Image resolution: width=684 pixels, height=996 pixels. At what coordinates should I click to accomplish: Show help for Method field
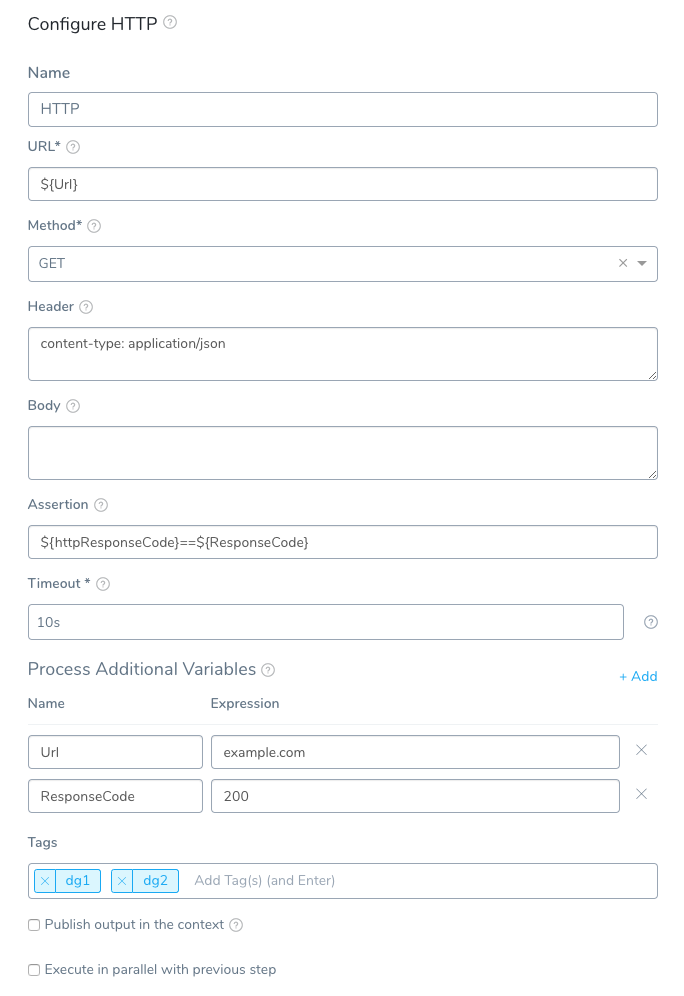[x=94, y=226]
